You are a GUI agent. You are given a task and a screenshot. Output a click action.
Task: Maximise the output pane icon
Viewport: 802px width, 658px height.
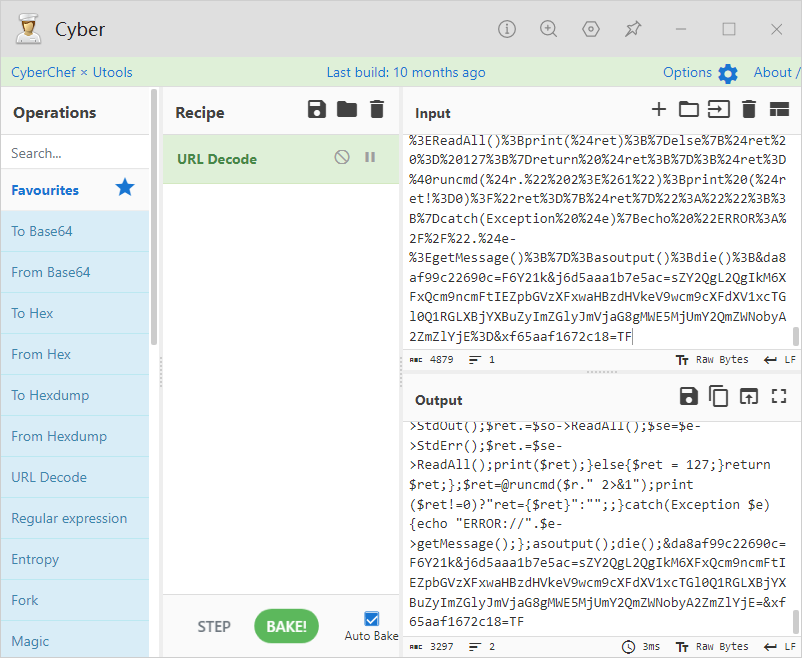point(779,396)
